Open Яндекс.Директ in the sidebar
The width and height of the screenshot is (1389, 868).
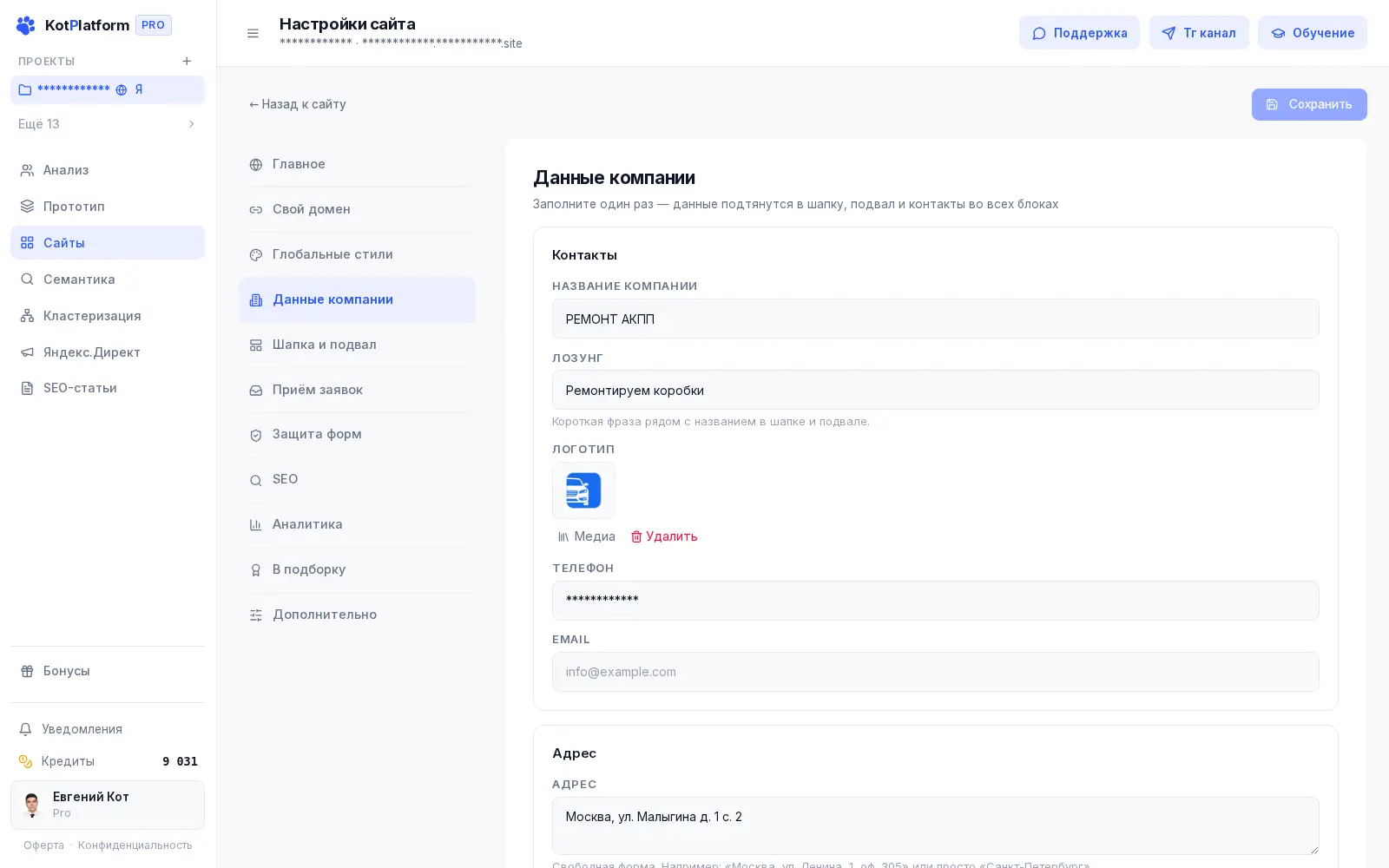coord(108,352)
